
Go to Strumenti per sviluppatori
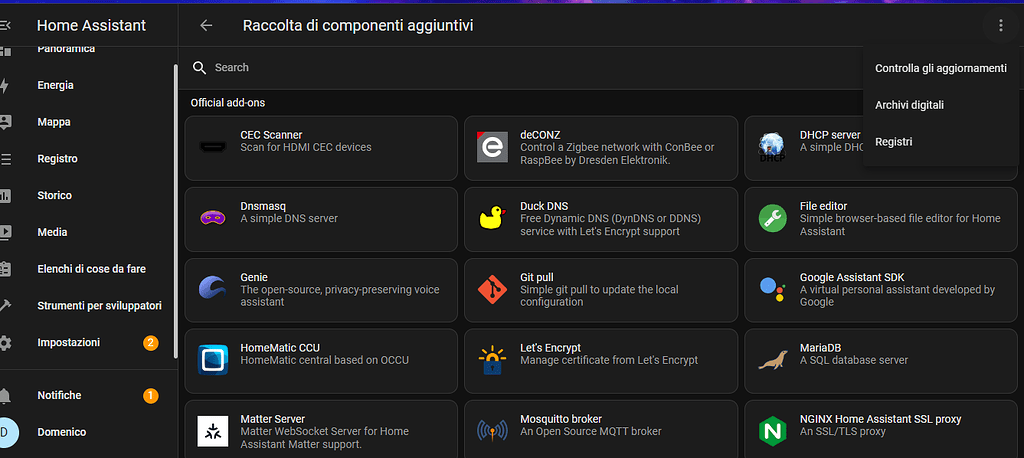tap(99, 306)
